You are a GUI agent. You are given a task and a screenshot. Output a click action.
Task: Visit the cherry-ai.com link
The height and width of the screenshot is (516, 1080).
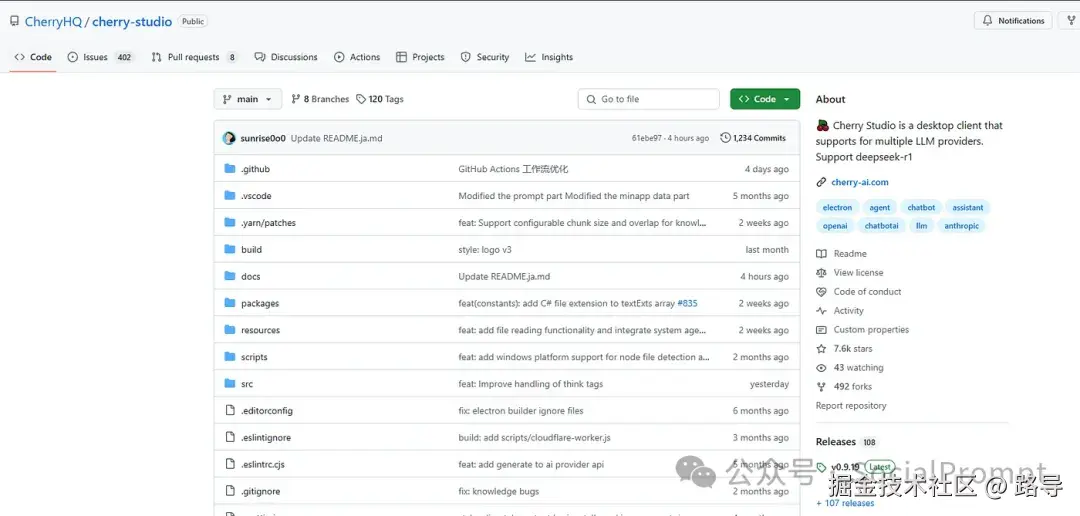(x=860, y=183)
